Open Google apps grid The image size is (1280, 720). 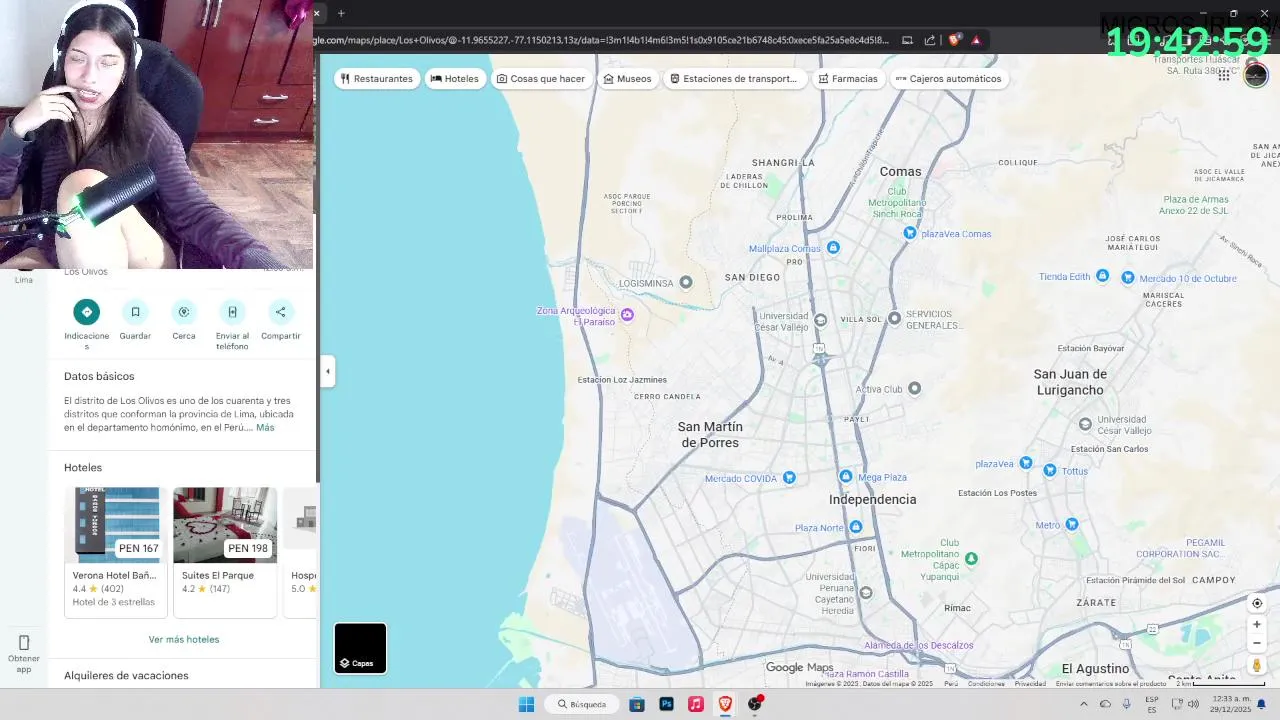(1224, 75)
